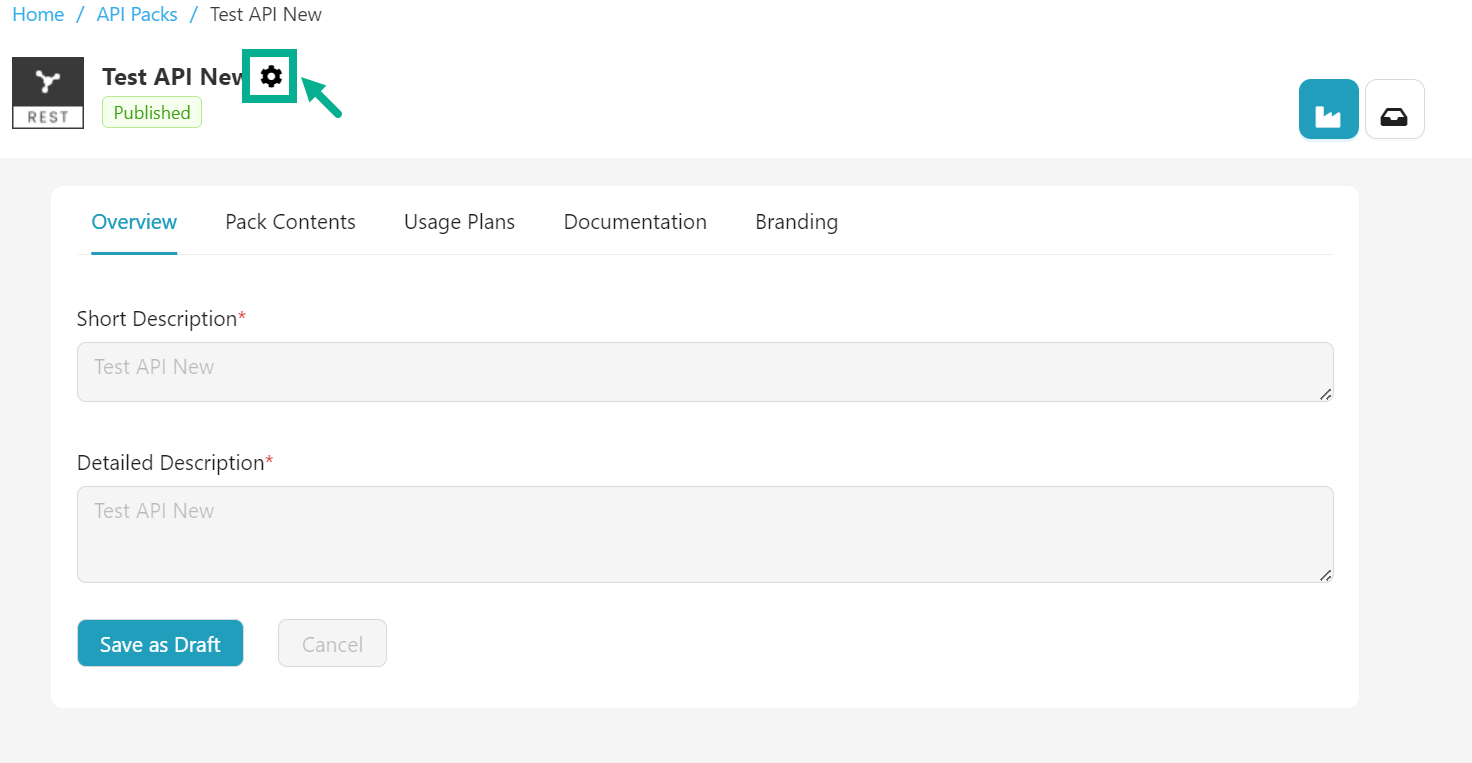The width and height of the screenshot is (1472, 763).
Task: Click into the Detailed Description textarea
Action: 704,534
